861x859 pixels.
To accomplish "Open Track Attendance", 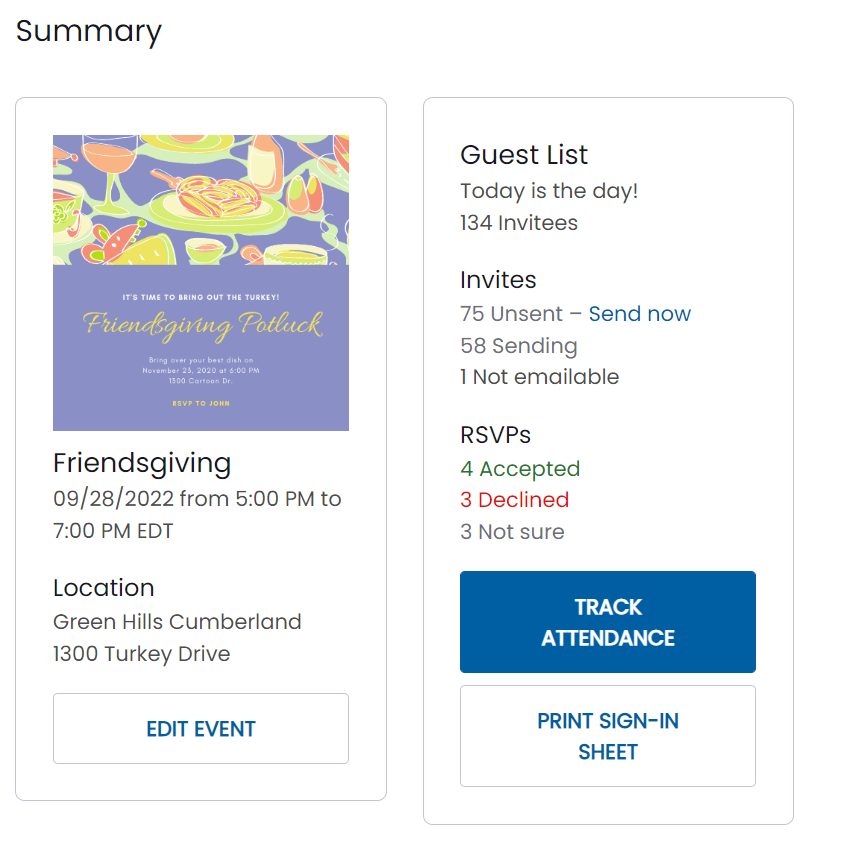I will point(608,622).
